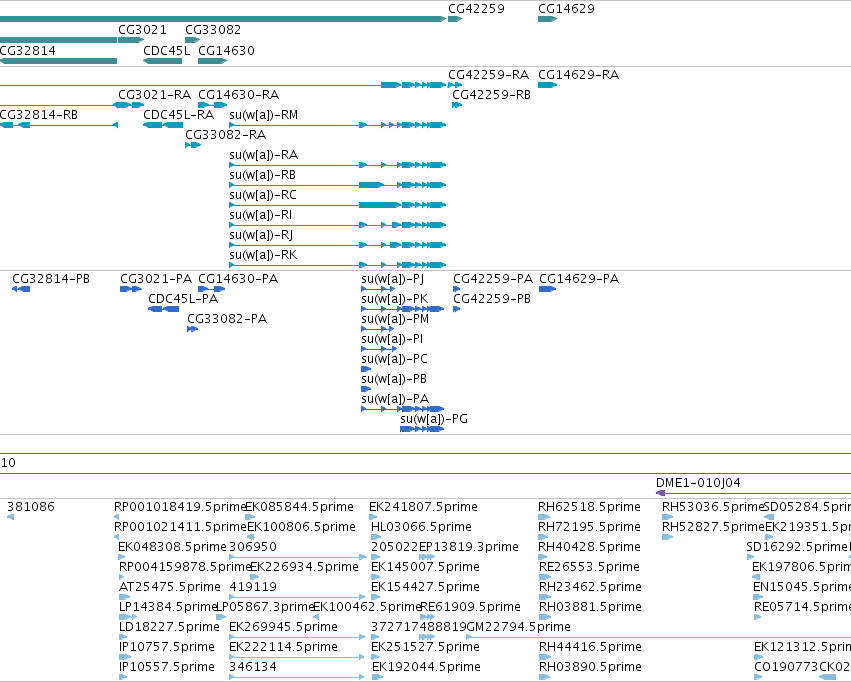The width and height of the screenshot is (851, 682).
Task: Select protein su(w[a])-PC label
Action: (x=394, y=359)
